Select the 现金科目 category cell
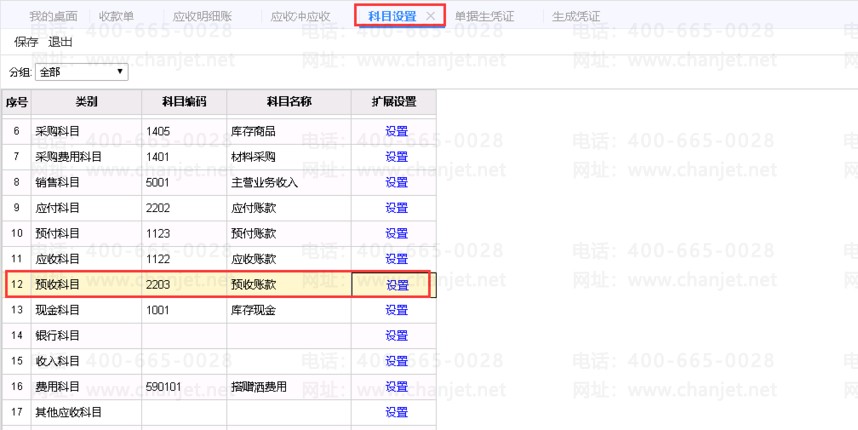This screenshot has width=858, height=430. click(x=86, y=310)
